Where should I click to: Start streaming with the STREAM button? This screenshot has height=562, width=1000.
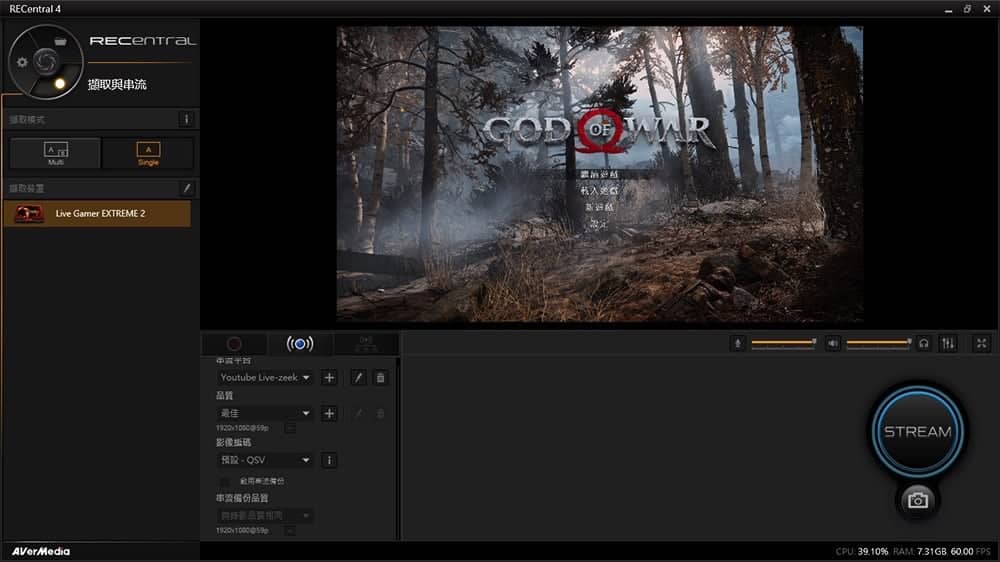917,431
